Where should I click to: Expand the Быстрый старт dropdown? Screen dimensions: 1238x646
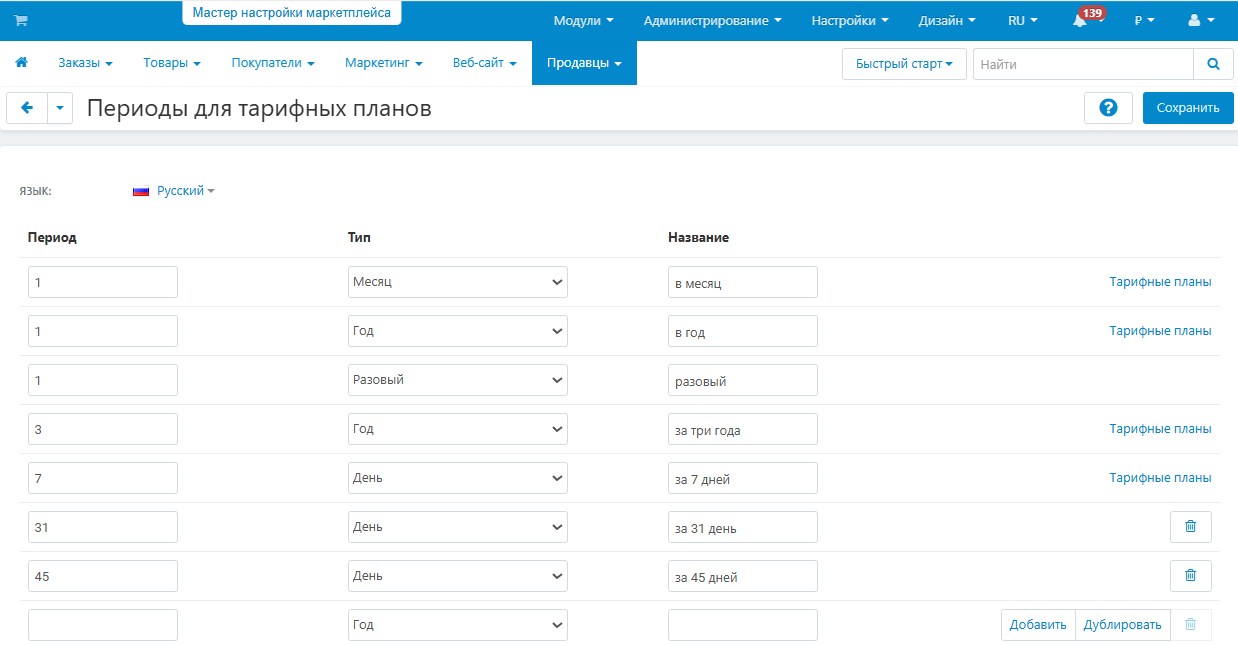coord(904,64)
